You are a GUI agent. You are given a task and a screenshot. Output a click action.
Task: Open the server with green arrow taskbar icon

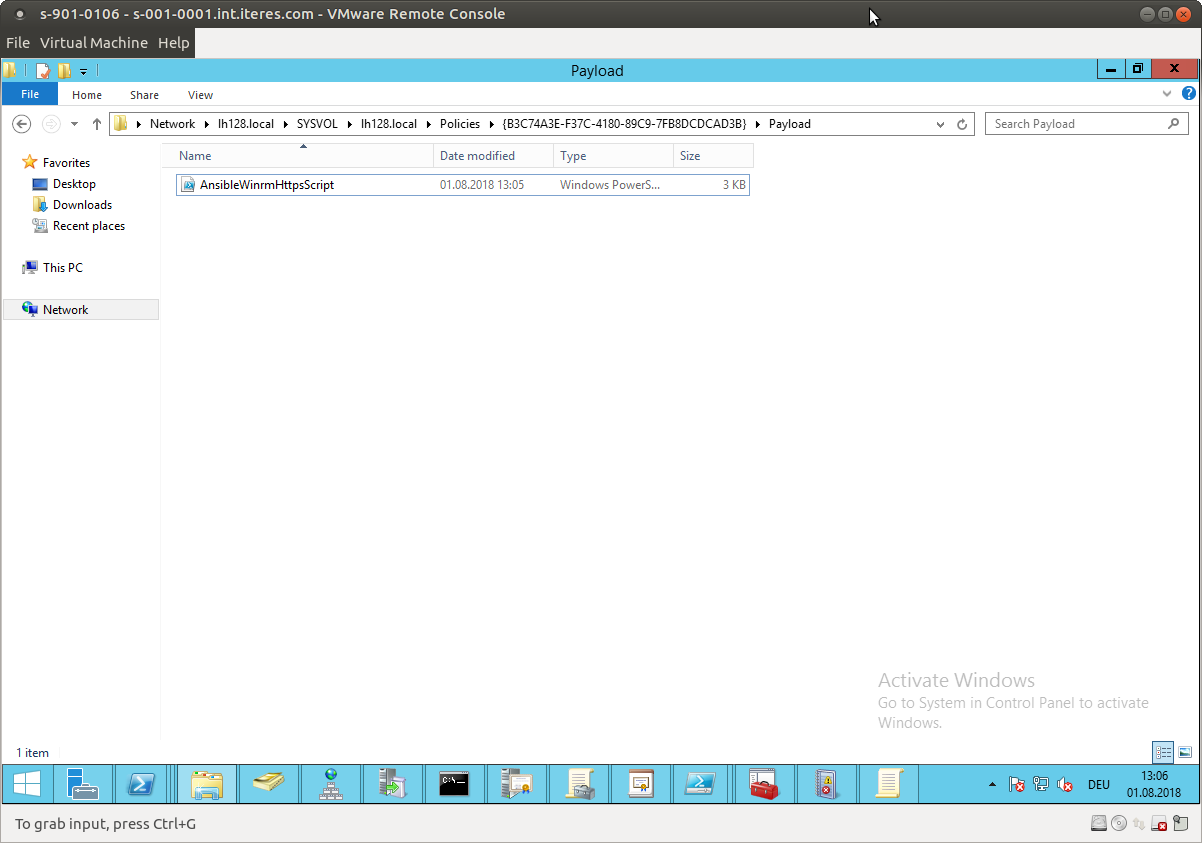[x=392, y=784]
